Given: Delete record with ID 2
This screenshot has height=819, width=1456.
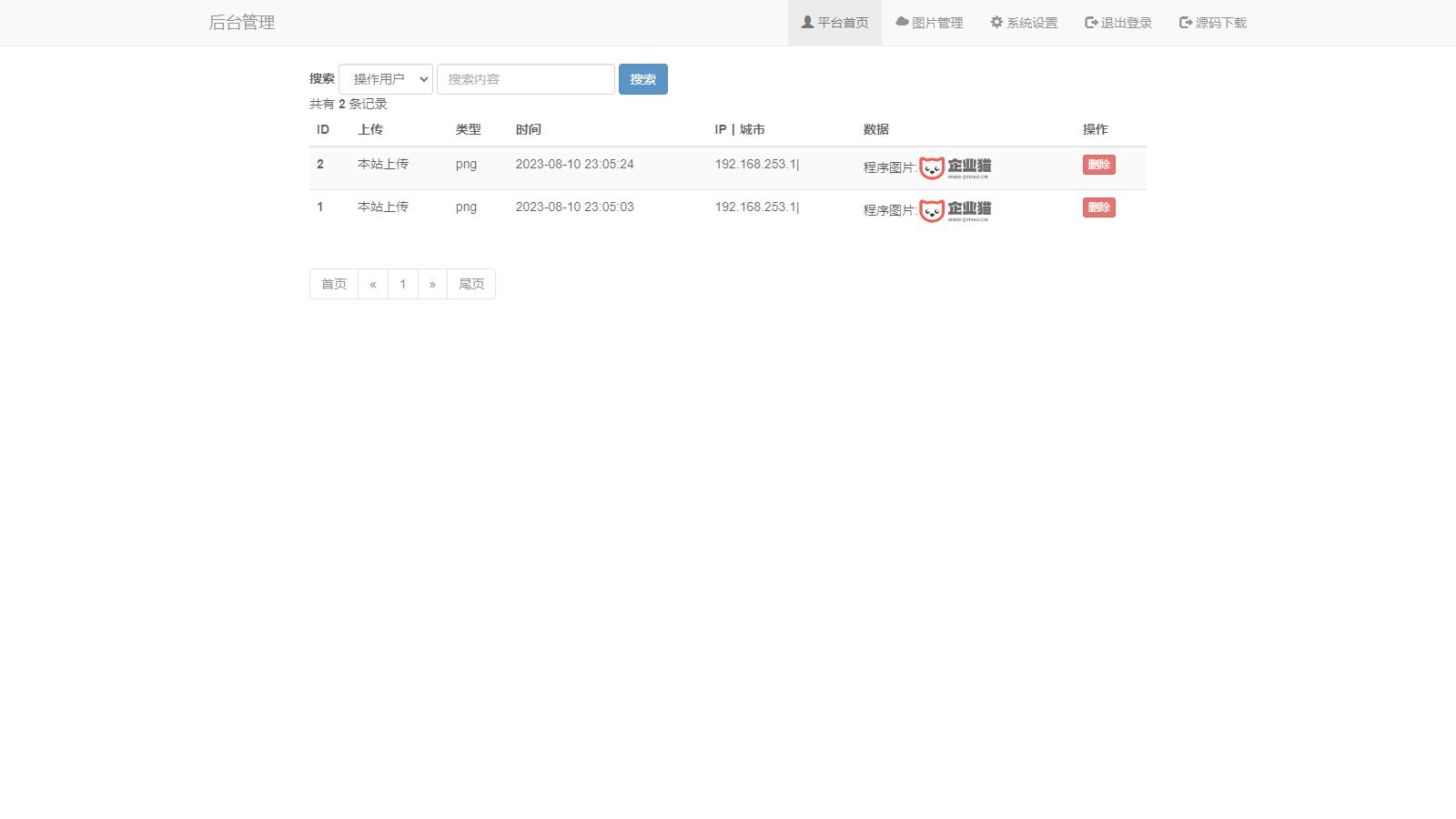Looking at the screenshot, I should coord(1098,165).
